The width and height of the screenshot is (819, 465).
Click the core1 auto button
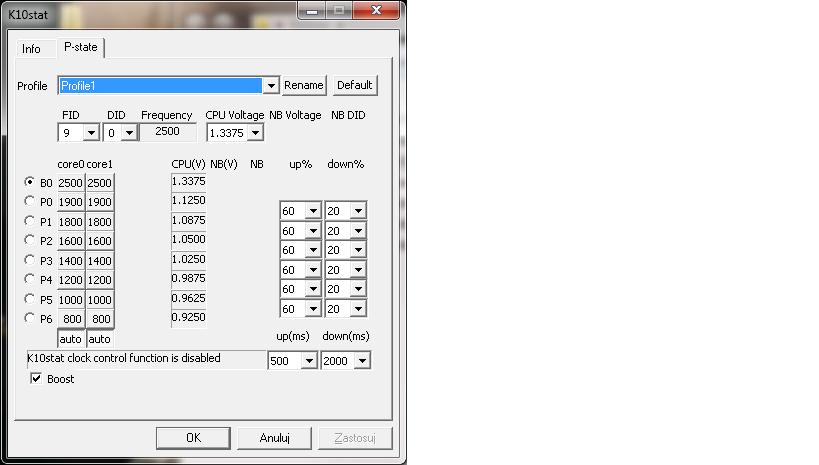(100, 339)
